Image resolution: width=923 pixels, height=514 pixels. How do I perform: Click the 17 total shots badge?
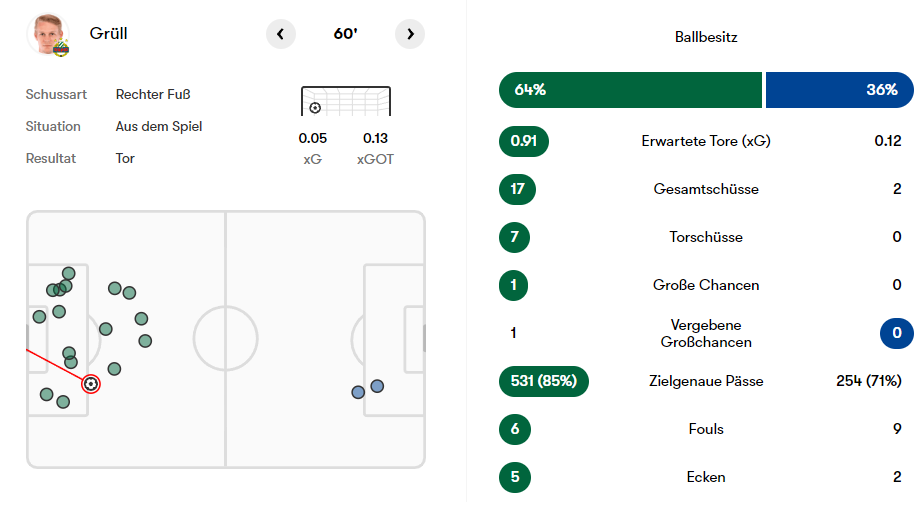tap(518, 189)
